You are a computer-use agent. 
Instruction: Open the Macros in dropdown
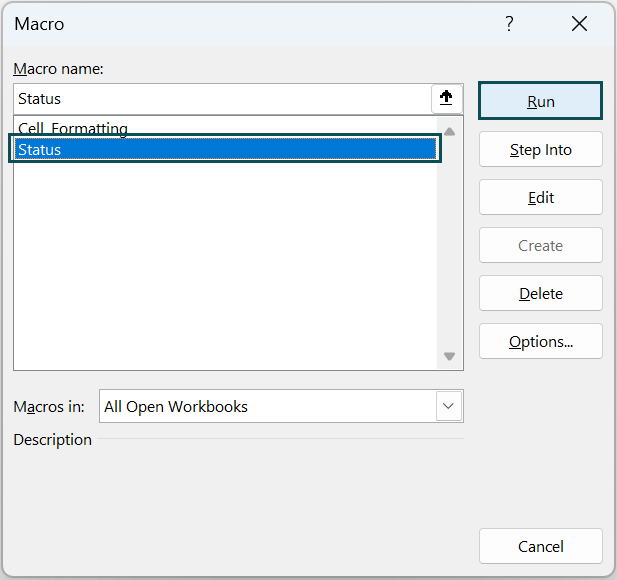coord(449,406)
